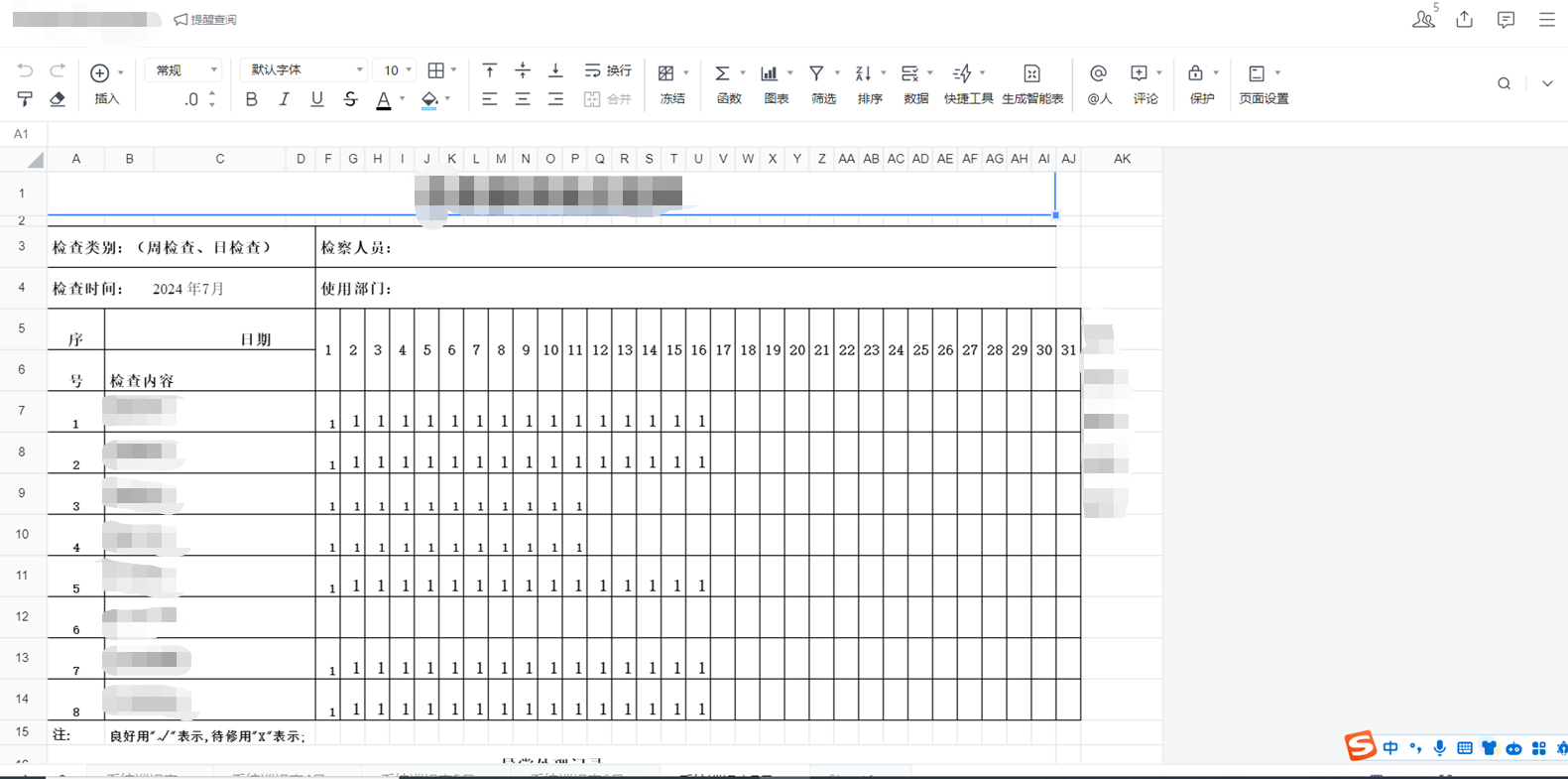Screen dimensions: 1568x779
Task: Open the 函数 sigma function tool
Action: point(722,73)
